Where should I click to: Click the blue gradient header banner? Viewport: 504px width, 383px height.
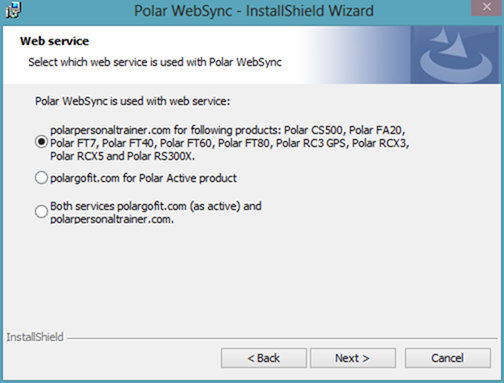pyautogui.click(x=252, y=55)
